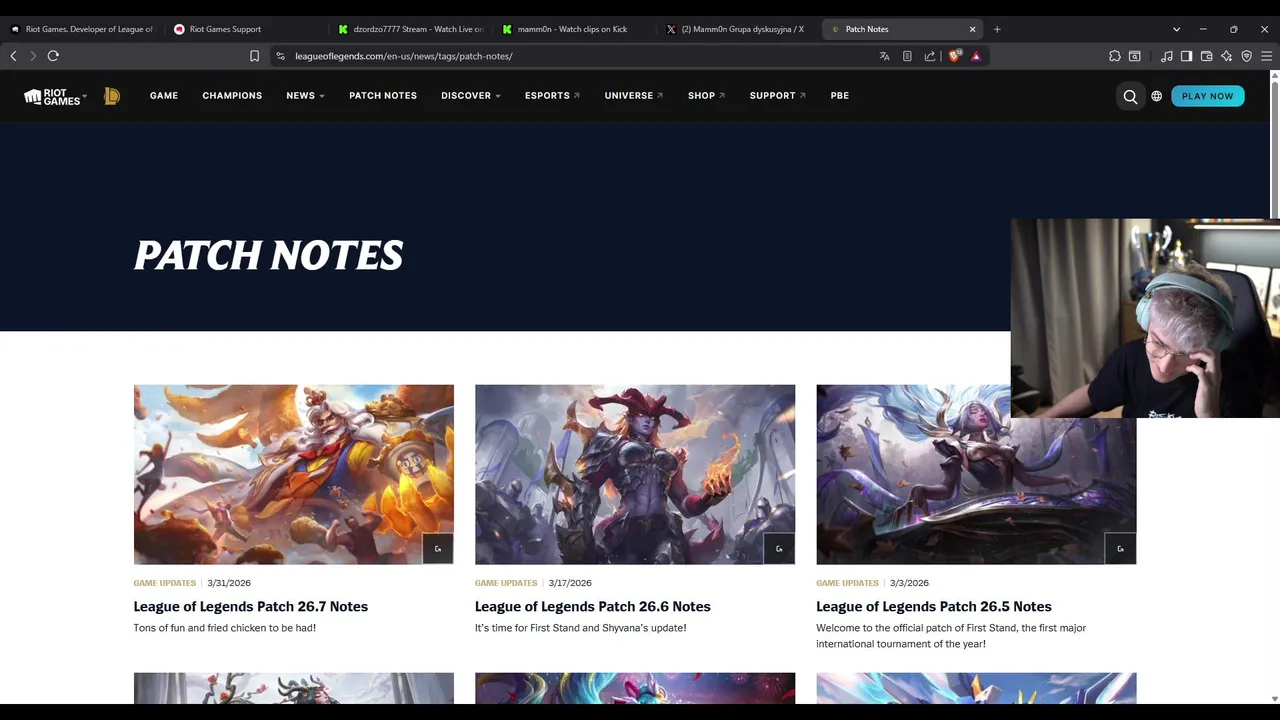Expand the DISCOVER dropdown menu
The image size is (1280, 720).
tap(471, 96)
